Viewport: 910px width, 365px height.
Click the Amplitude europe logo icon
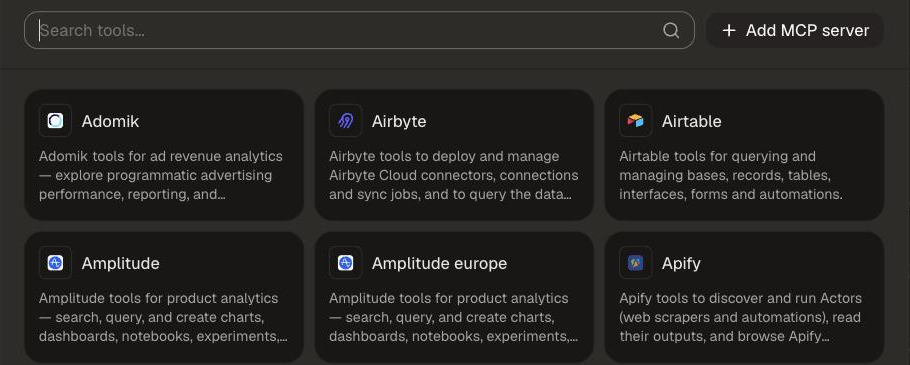[x=345, y=263]
